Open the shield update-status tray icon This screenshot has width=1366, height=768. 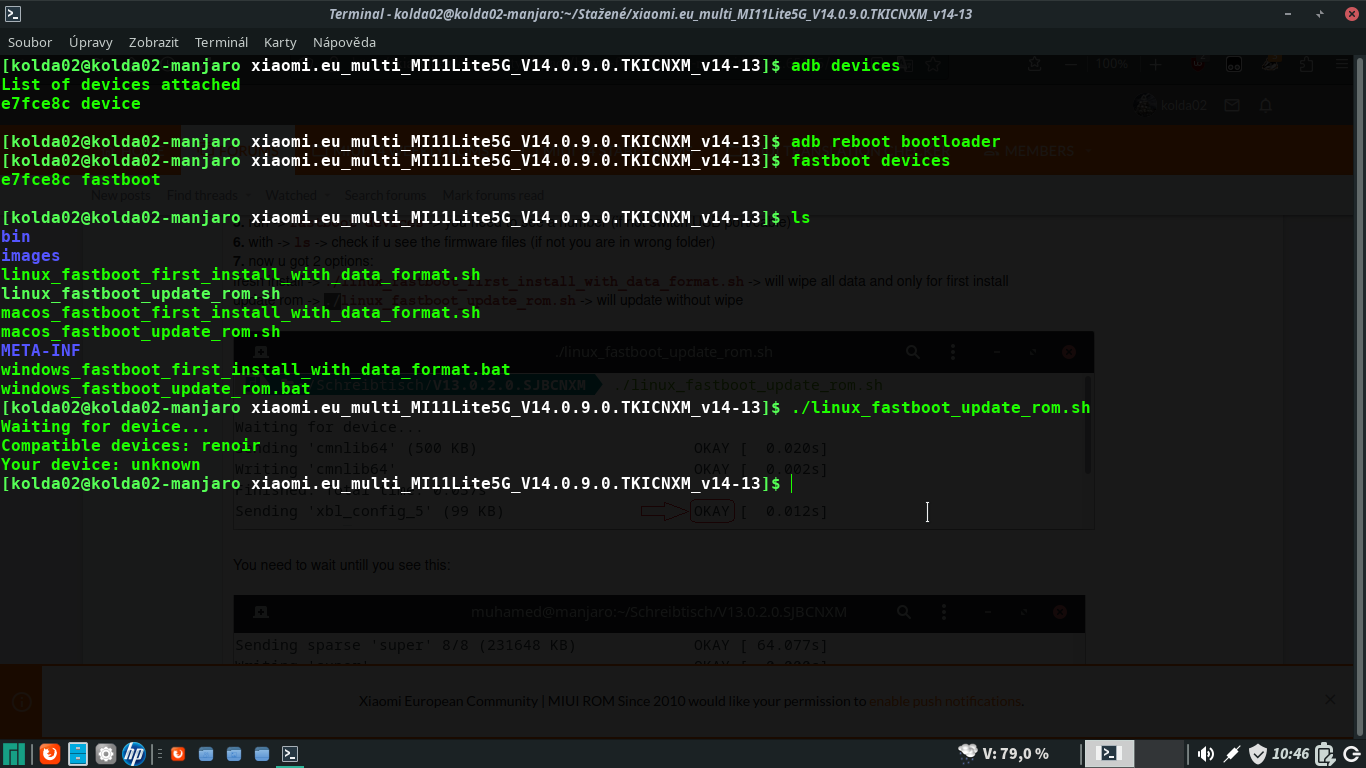click(1258, 754)
